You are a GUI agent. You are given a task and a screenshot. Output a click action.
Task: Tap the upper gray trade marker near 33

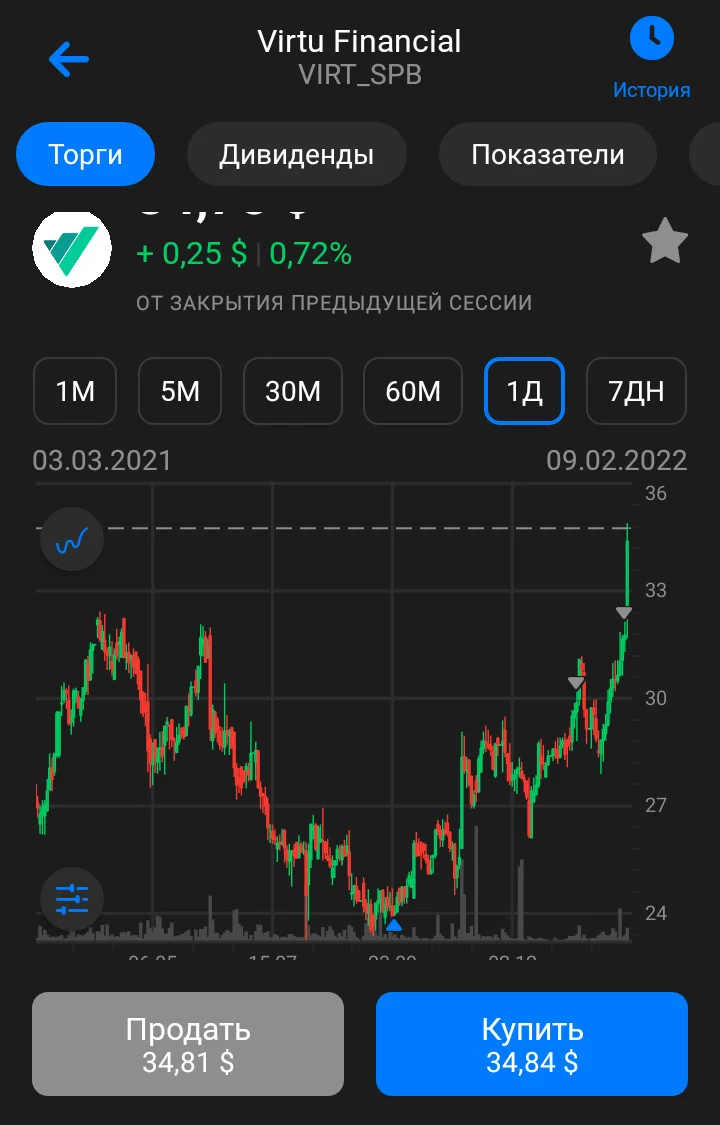(x=624, y=612)
